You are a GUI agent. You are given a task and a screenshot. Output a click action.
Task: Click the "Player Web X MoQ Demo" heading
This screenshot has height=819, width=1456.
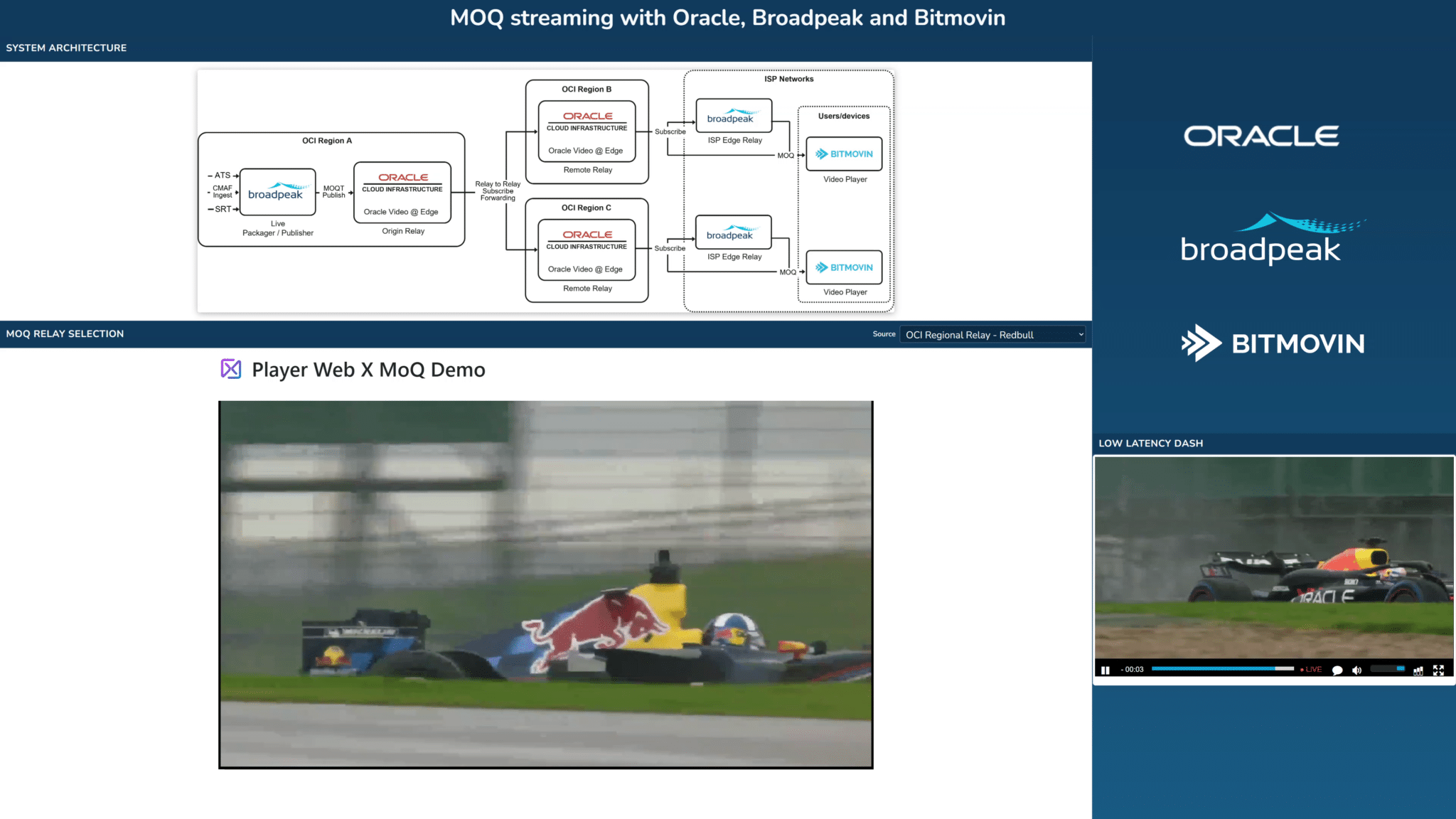[368, 370]
